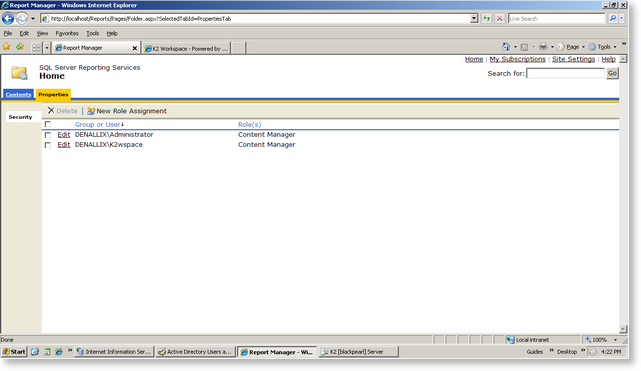
Task: Click New Role Assignment
Action: point(127,111)
